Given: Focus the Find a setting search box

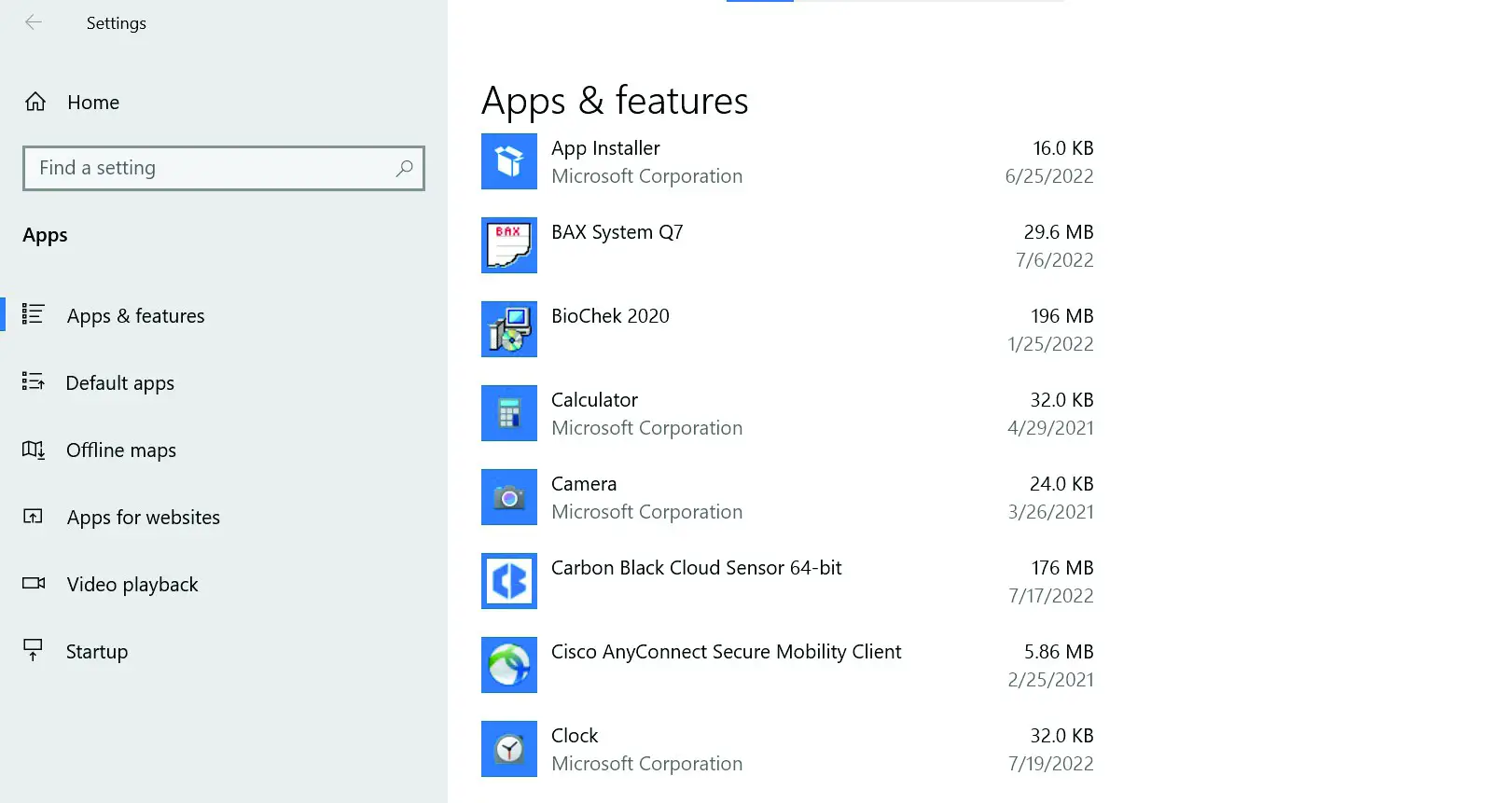Looking at the screenshot, I should pyautogui.click(x=210, y=168).
